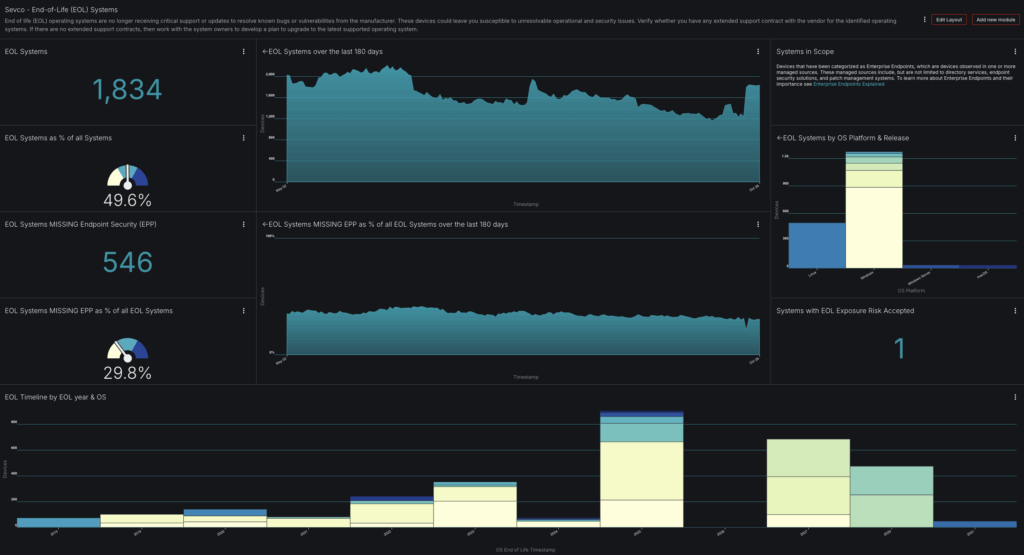The height and width of the screenshot is (555, 1024).
Task: Click the 1,834 EOL Systems count
Action: click(x=127, y=90)
